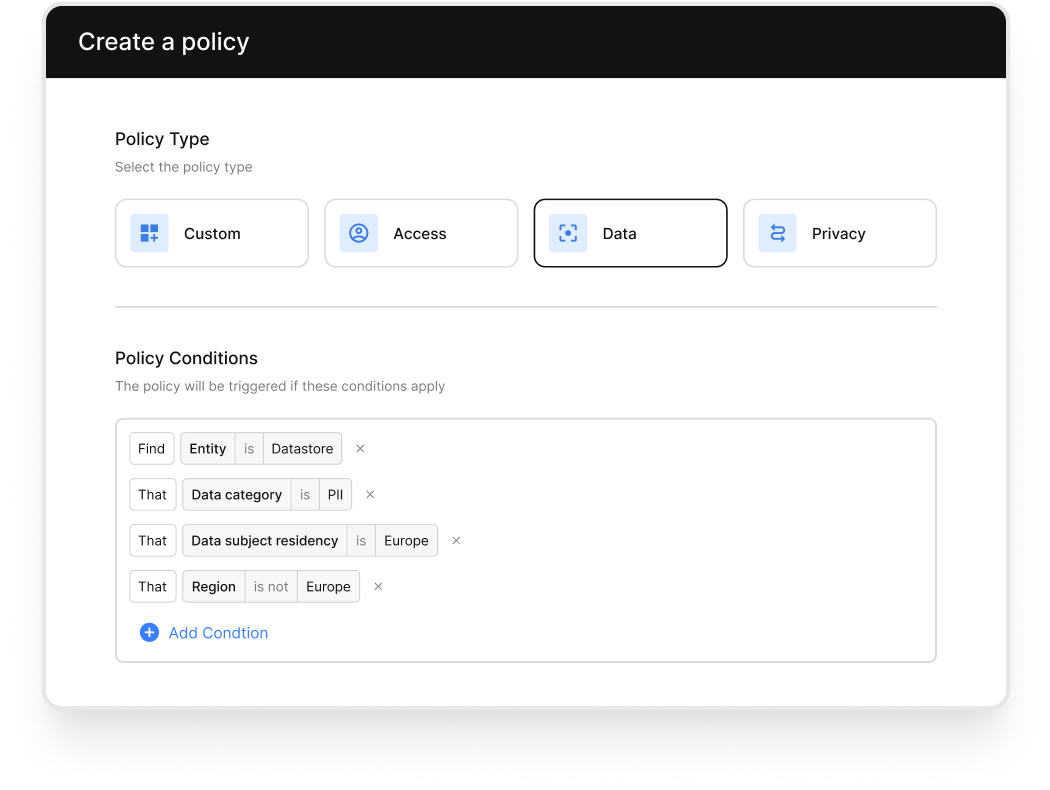
Task: Click the blue plus icon for adding condition
Action: 149,633
